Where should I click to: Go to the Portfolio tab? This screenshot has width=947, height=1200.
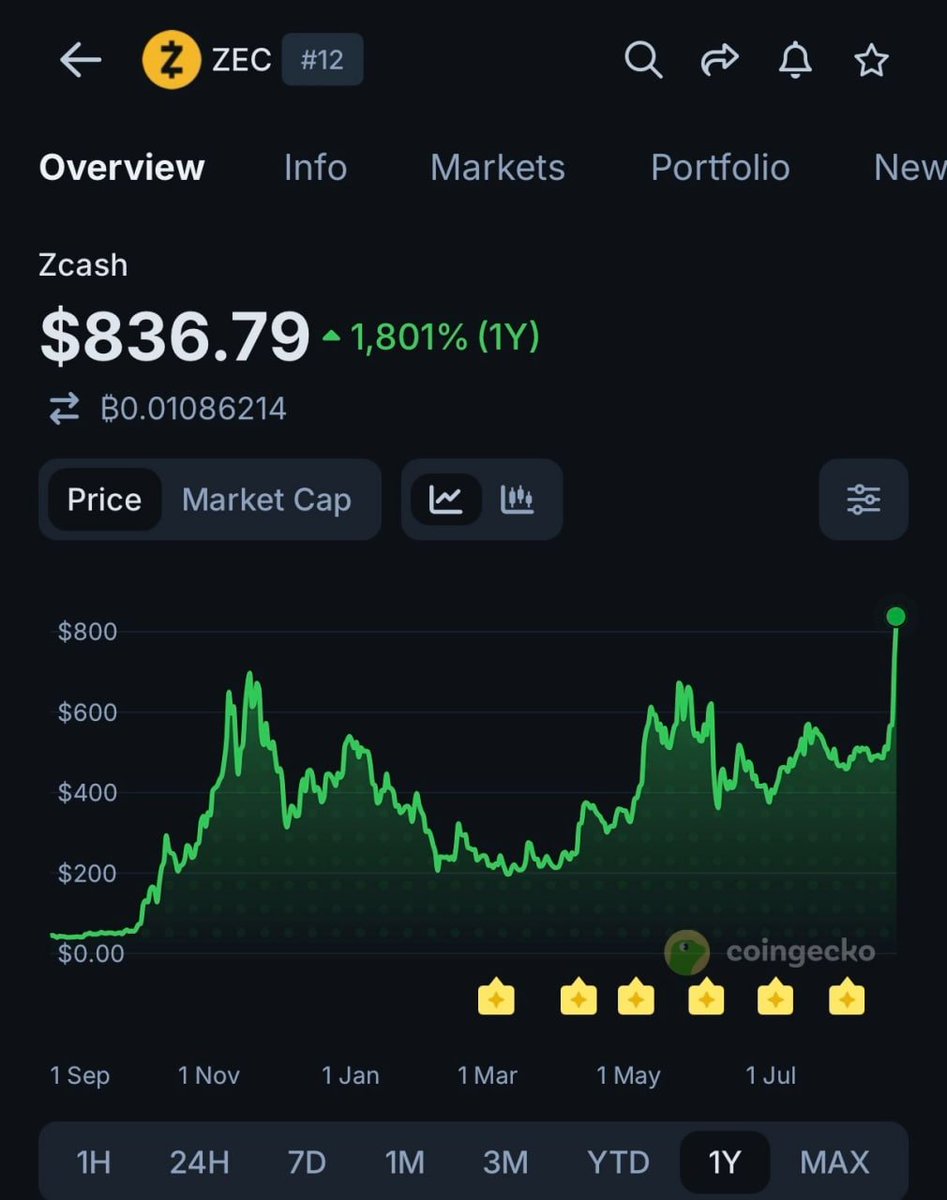click(x=720, y=167)
